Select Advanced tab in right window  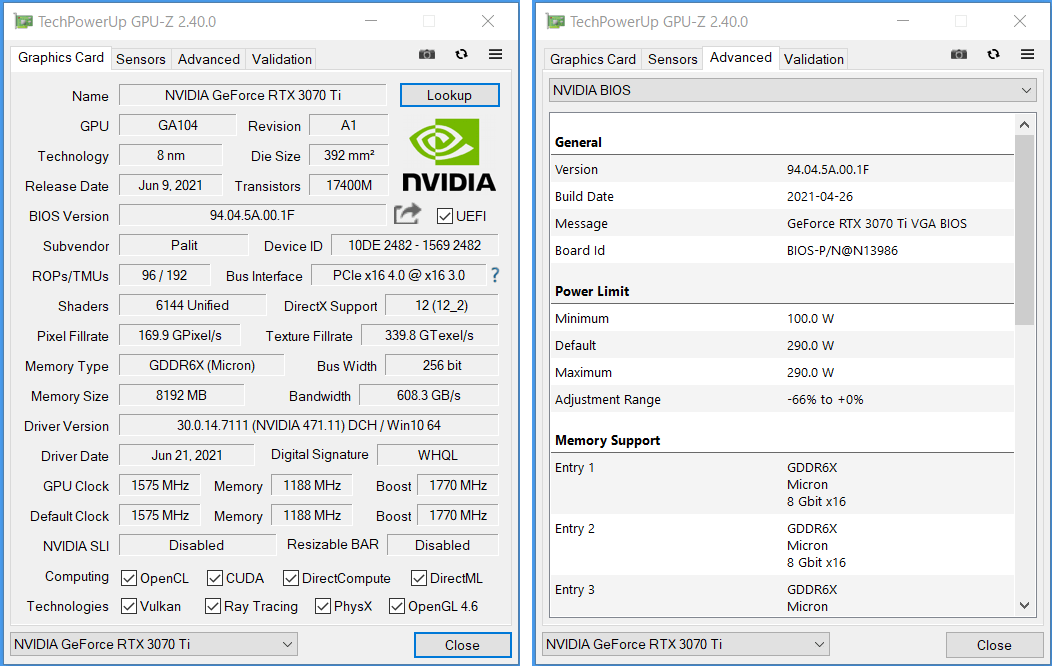(x=741, y=58)
